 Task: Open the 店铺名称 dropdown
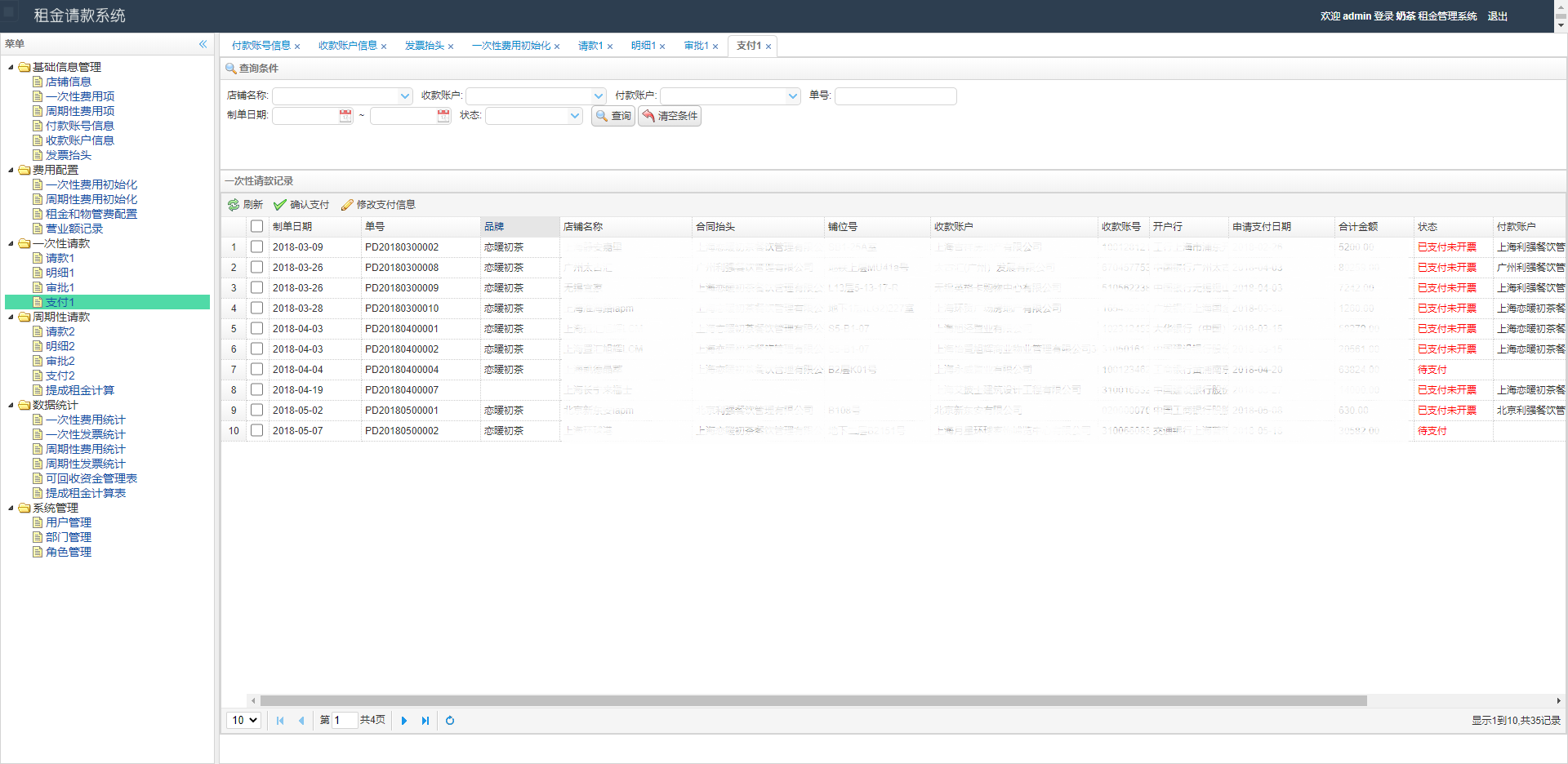(405, 96)
